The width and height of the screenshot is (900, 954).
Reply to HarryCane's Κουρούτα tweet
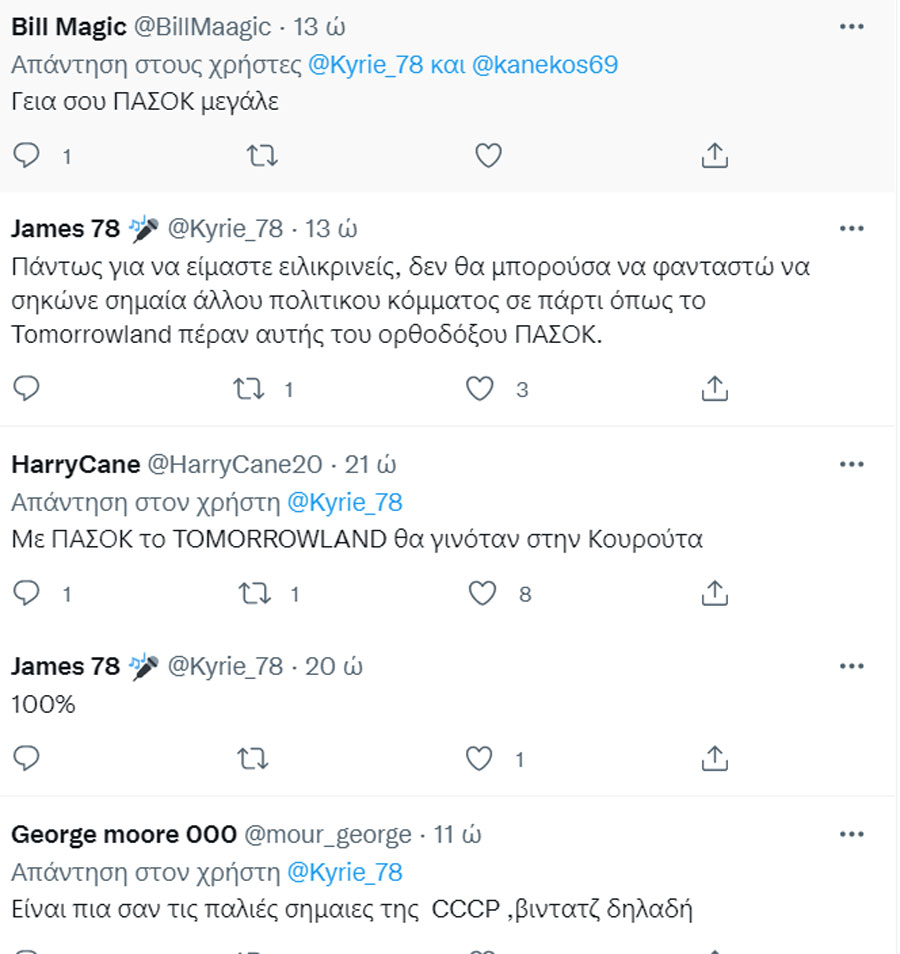tap(26, 593)
